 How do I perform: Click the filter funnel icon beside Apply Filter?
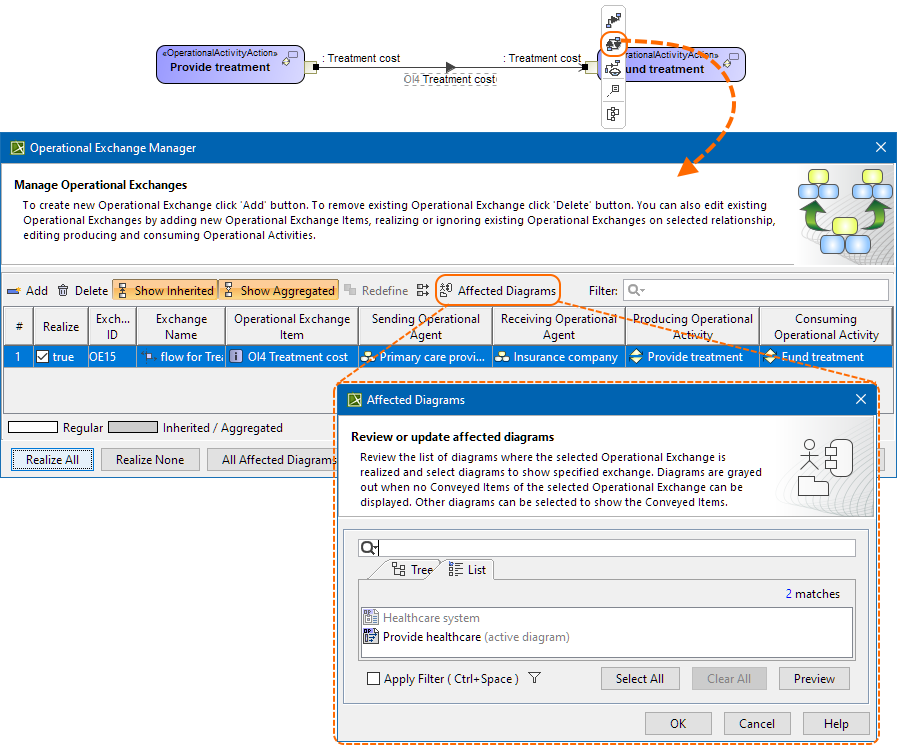(534, 678)
